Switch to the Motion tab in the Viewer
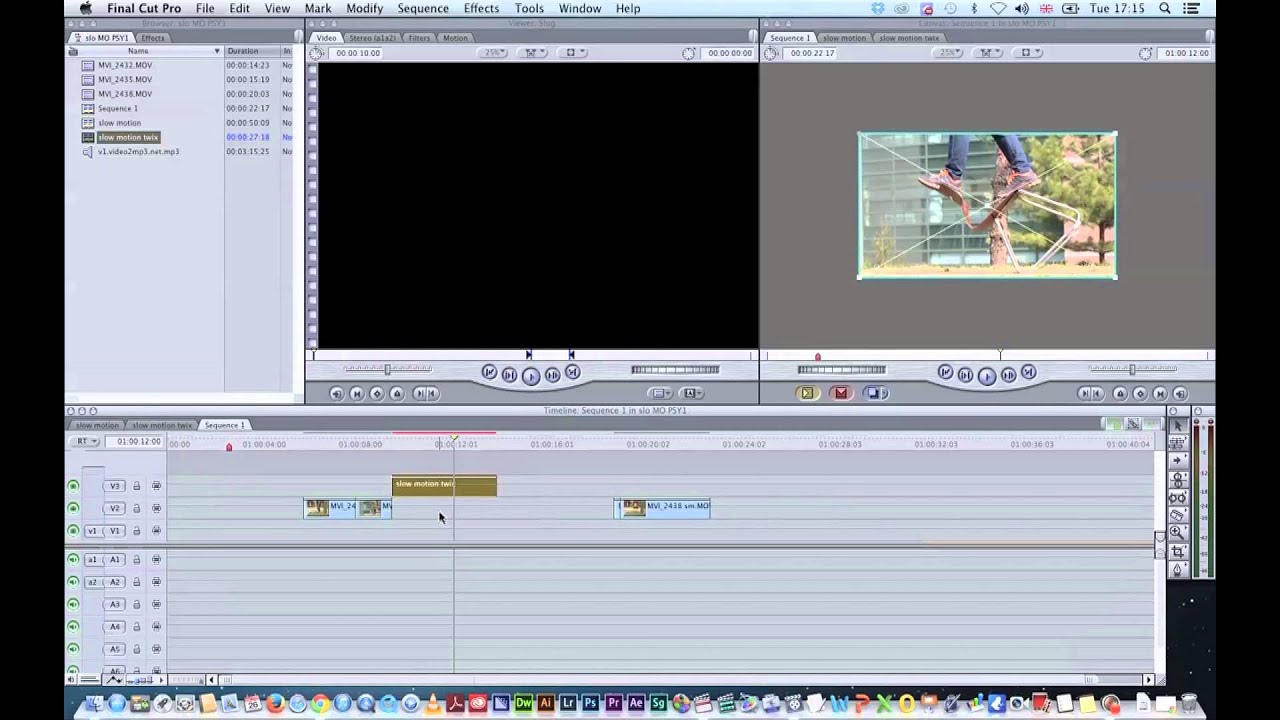Screen dimensions: 1280x720 [x=455, y=38]
